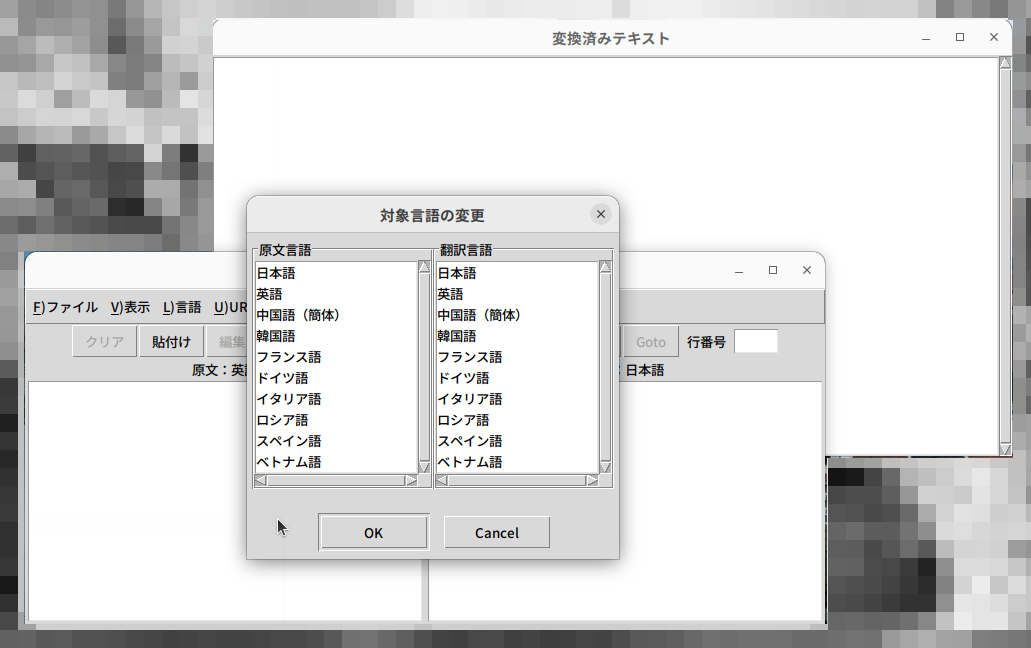The image size is (1031, 648).
Task: Click down arrow of 原文言語 list scrollbar
Action: pos(424,467)
